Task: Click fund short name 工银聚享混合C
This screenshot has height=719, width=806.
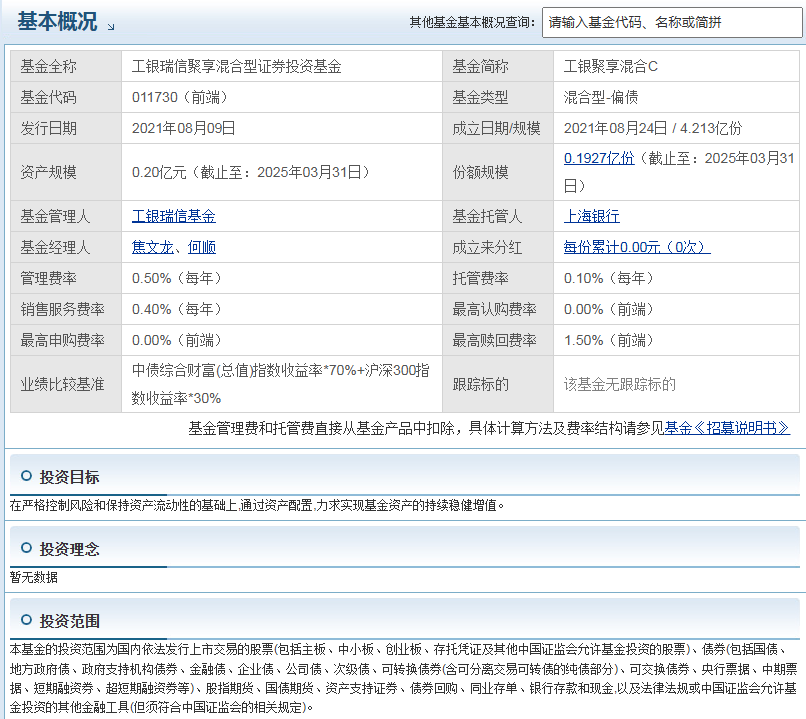Action: pos(611,66)
